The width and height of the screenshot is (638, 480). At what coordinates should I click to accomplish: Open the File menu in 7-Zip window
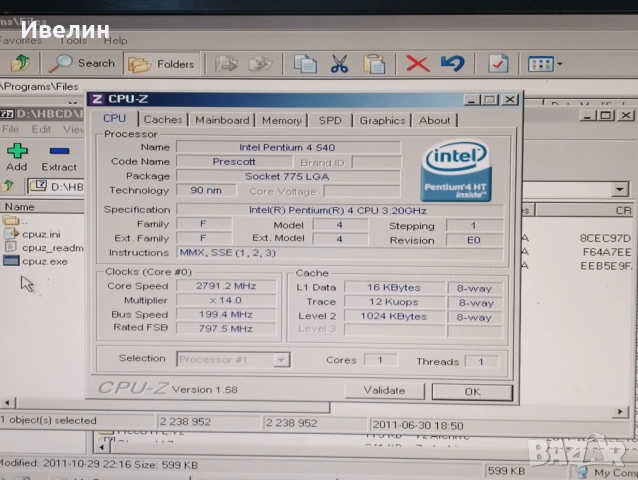click(11, 129)
